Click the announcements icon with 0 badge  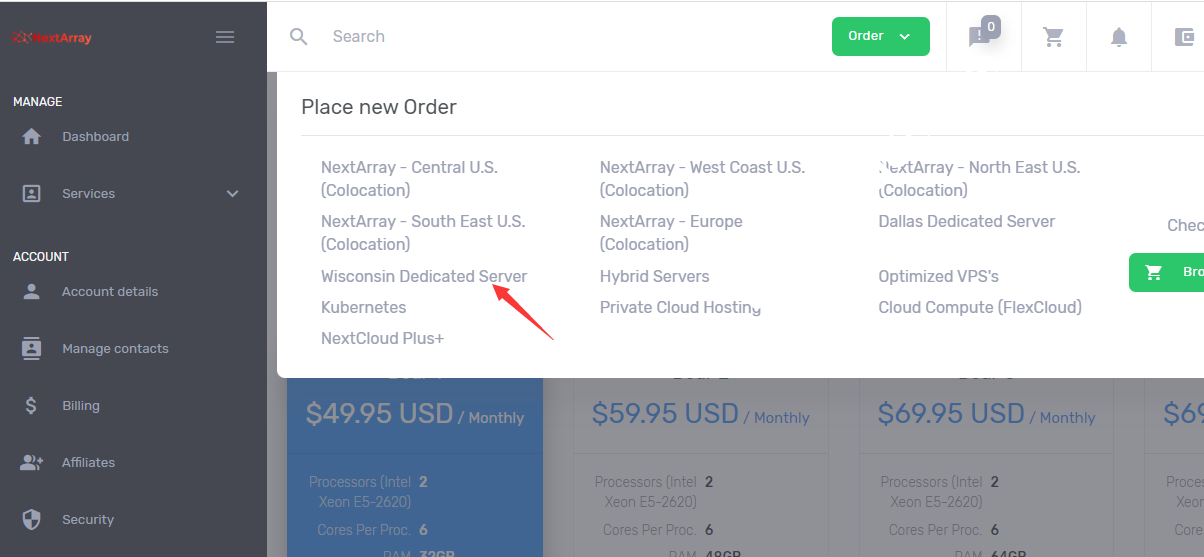[980, 36]
